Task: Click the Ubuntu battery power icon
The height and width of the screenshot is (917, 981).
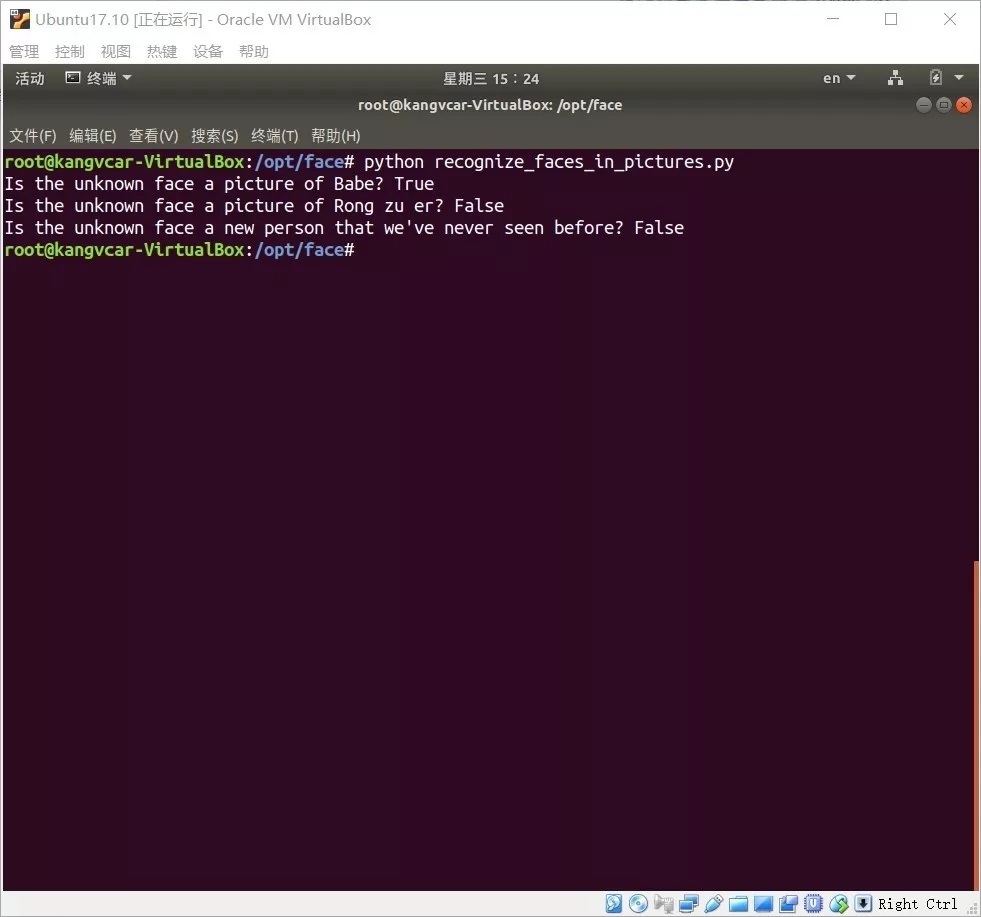Action: (x=935, y=78)
